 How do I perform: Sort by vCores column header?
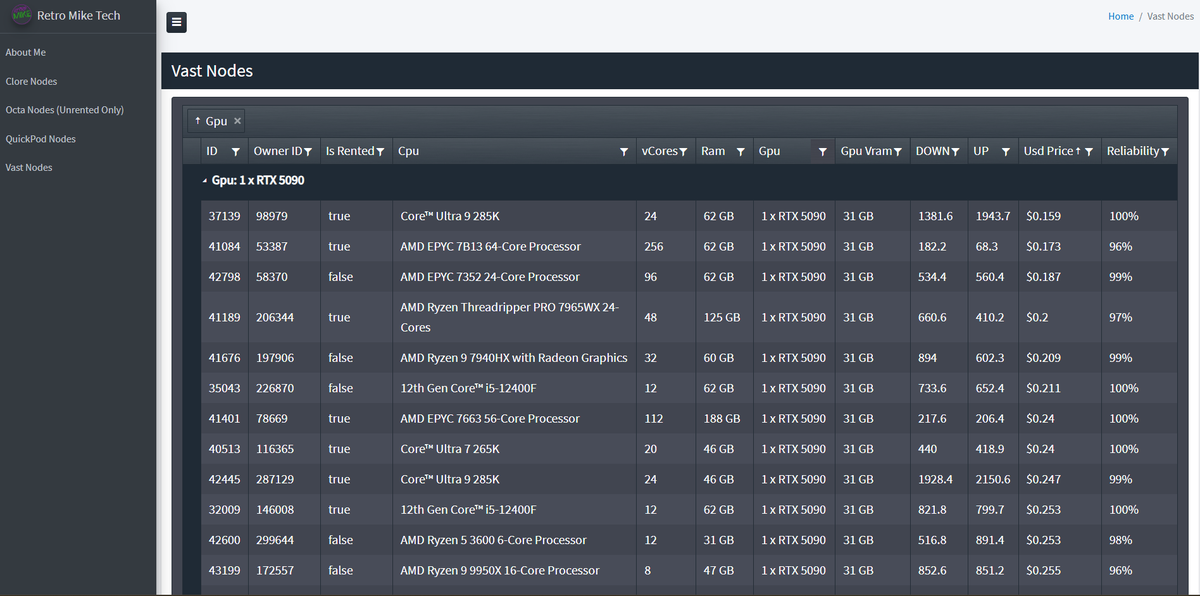coord(659,151)
